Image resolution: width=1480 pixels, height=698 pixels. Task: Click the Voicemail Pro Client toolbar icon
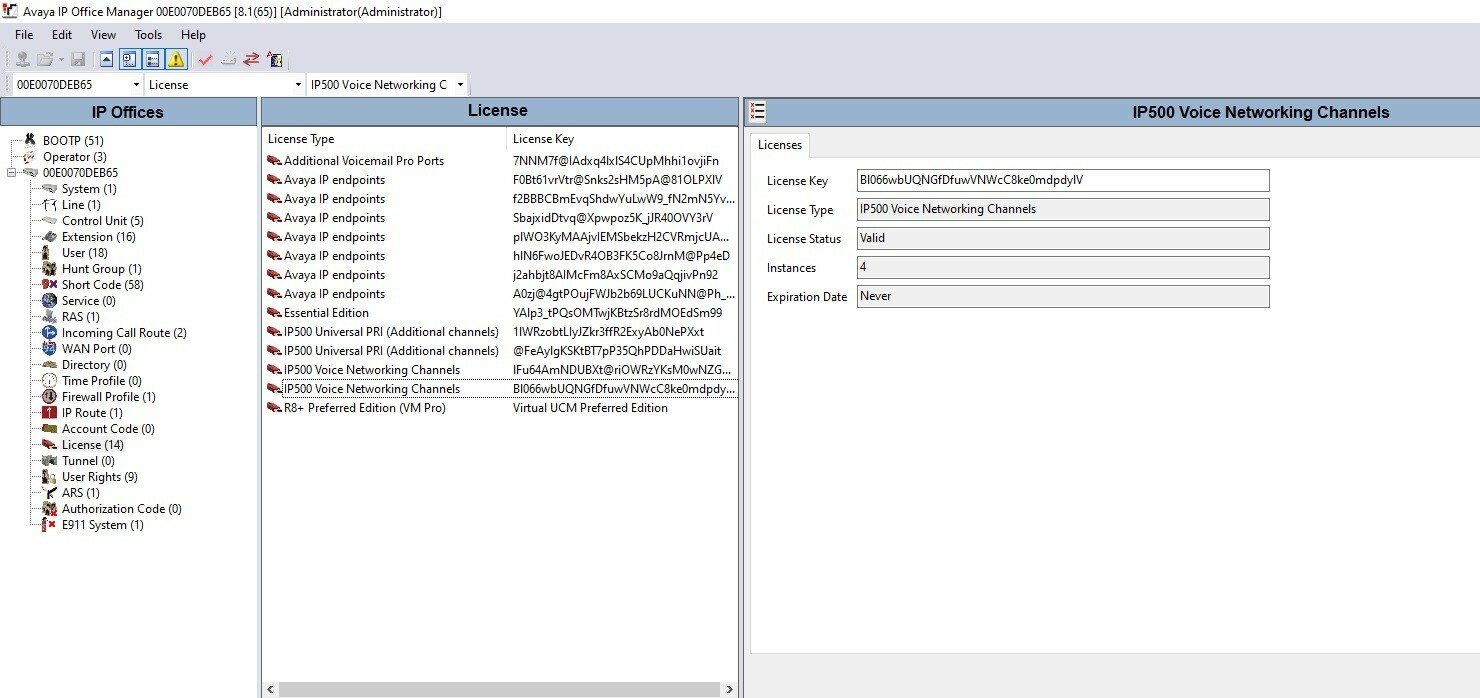pyautogui.click(x=275, y=60)
